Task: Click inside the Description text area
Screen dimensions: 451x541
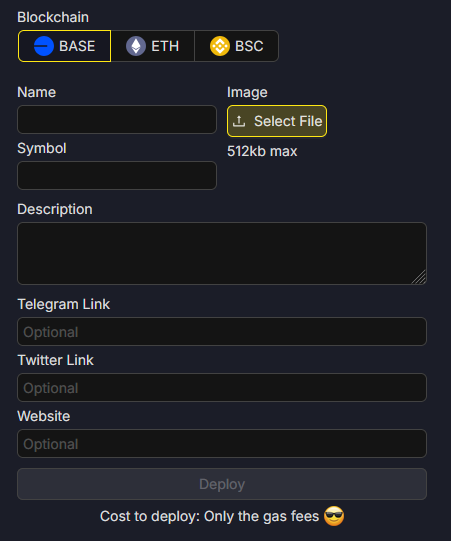Action: point(222,253)
